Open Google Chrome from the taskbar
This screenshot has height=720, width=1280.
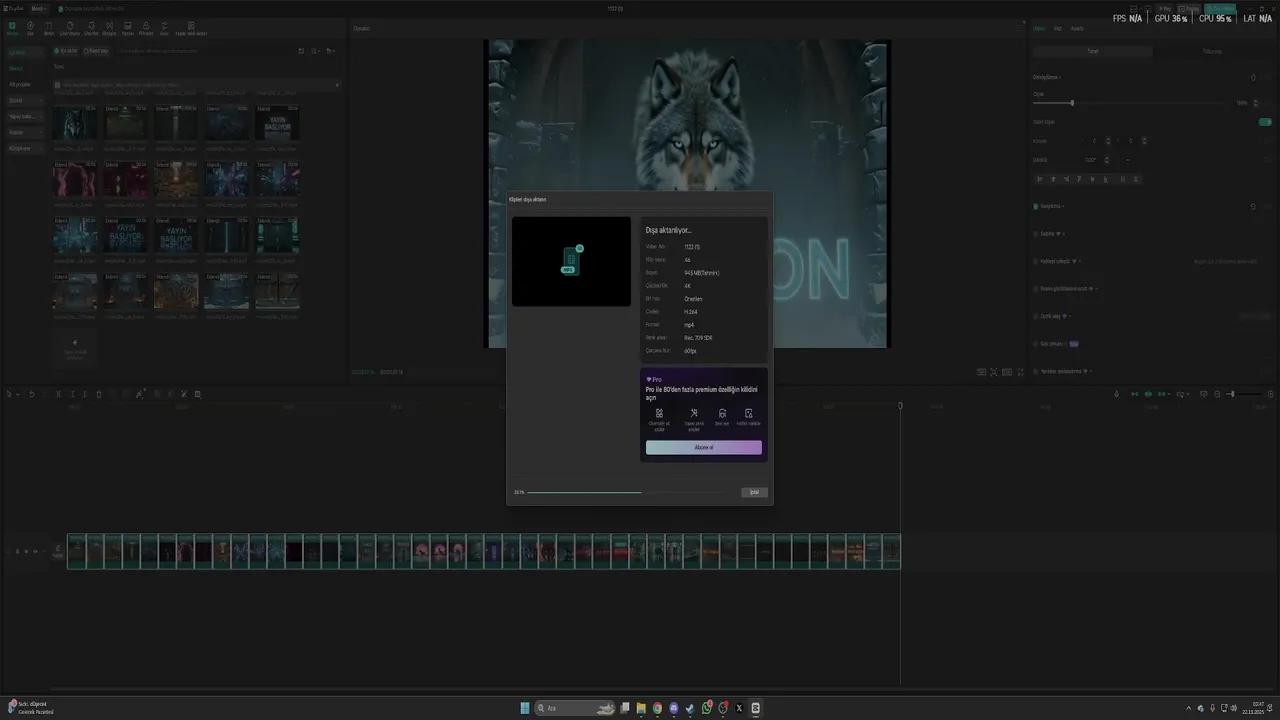tap(657, 708)
